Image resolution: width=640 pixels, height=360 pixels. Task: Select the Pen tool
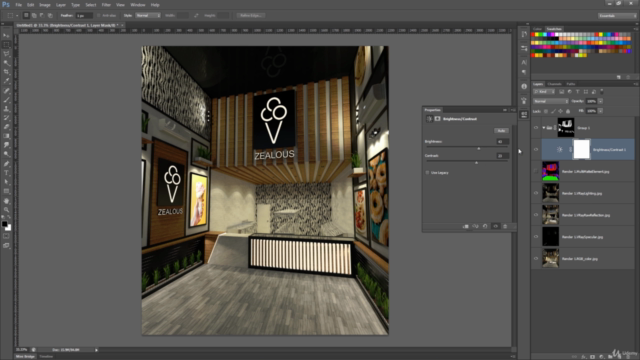6,164
